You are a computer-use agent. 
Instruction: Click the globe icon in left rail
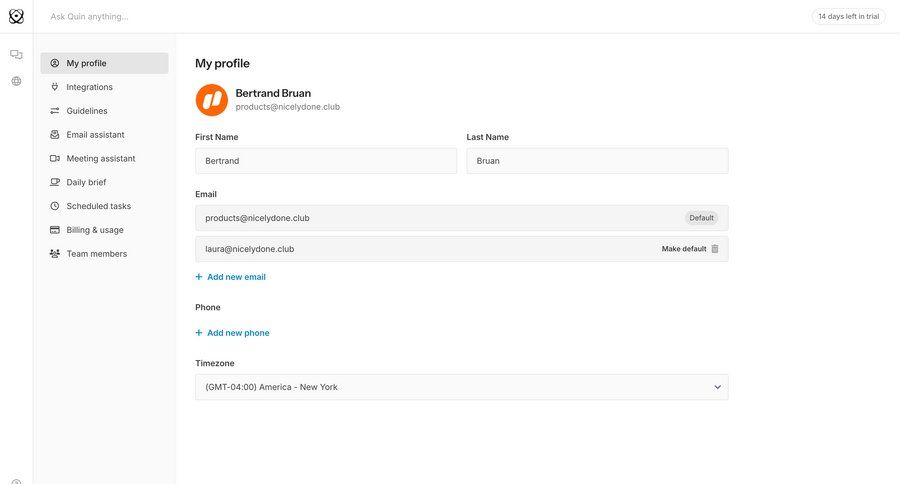pyautogui.click(x=16, y=81)
